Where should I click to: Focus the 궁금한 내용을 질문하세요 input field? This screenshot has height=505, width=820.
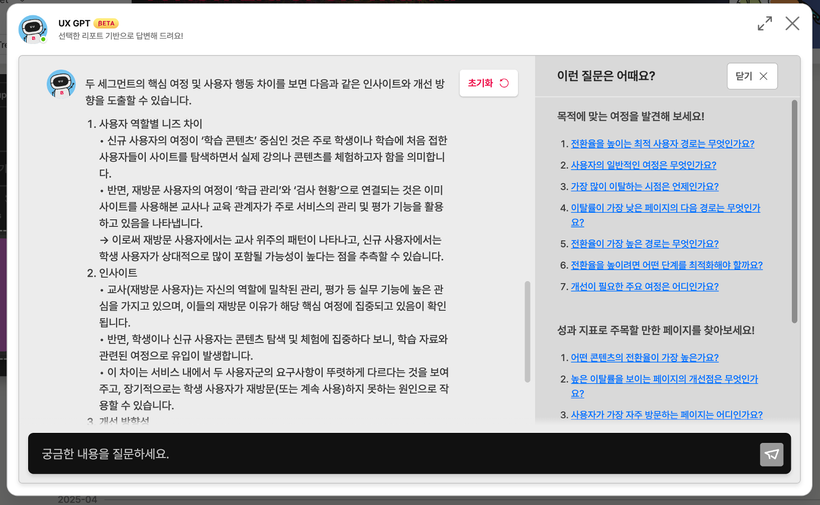click(x=390, y=454)
